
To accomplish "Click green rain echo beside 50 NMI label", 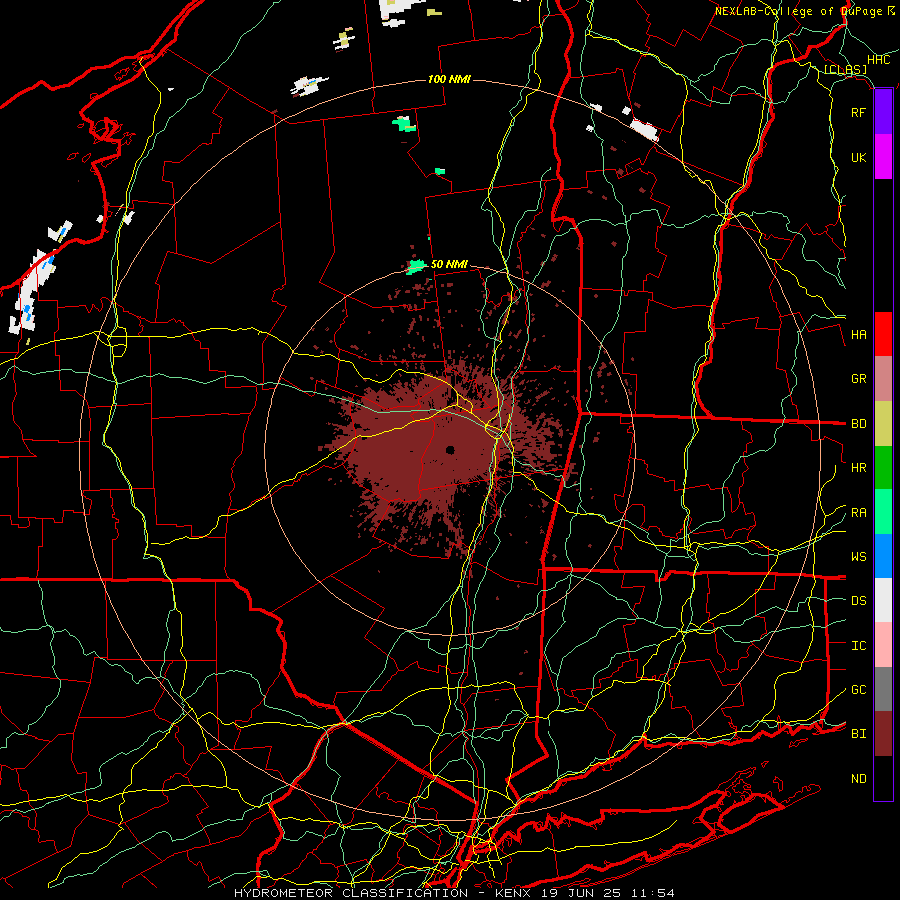I will click(416, 267).
